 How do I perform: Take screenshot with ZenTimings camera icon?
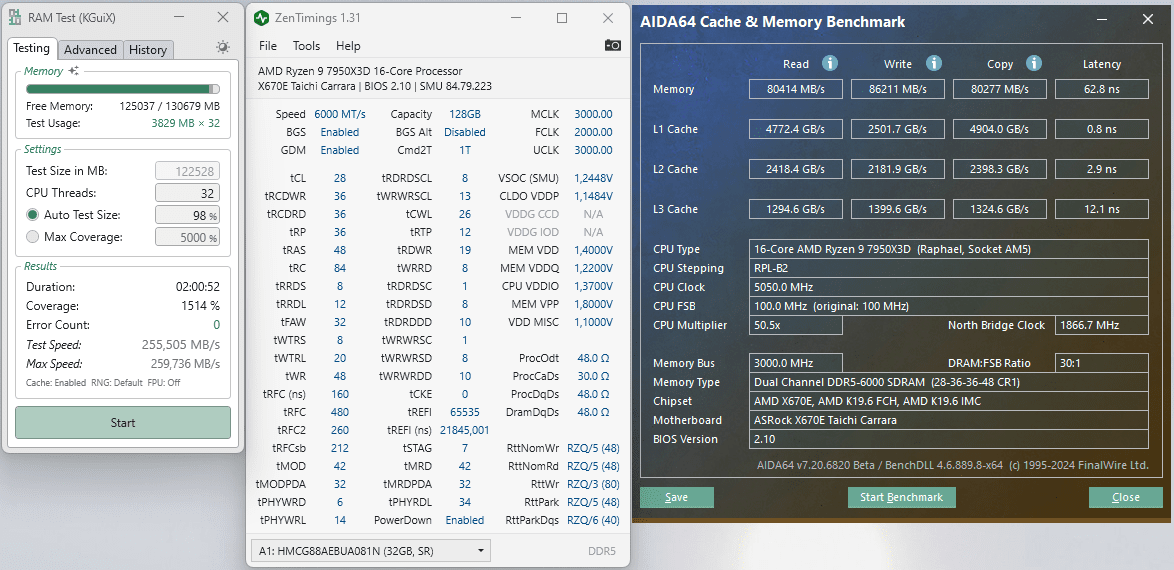(x=612, y=46)
